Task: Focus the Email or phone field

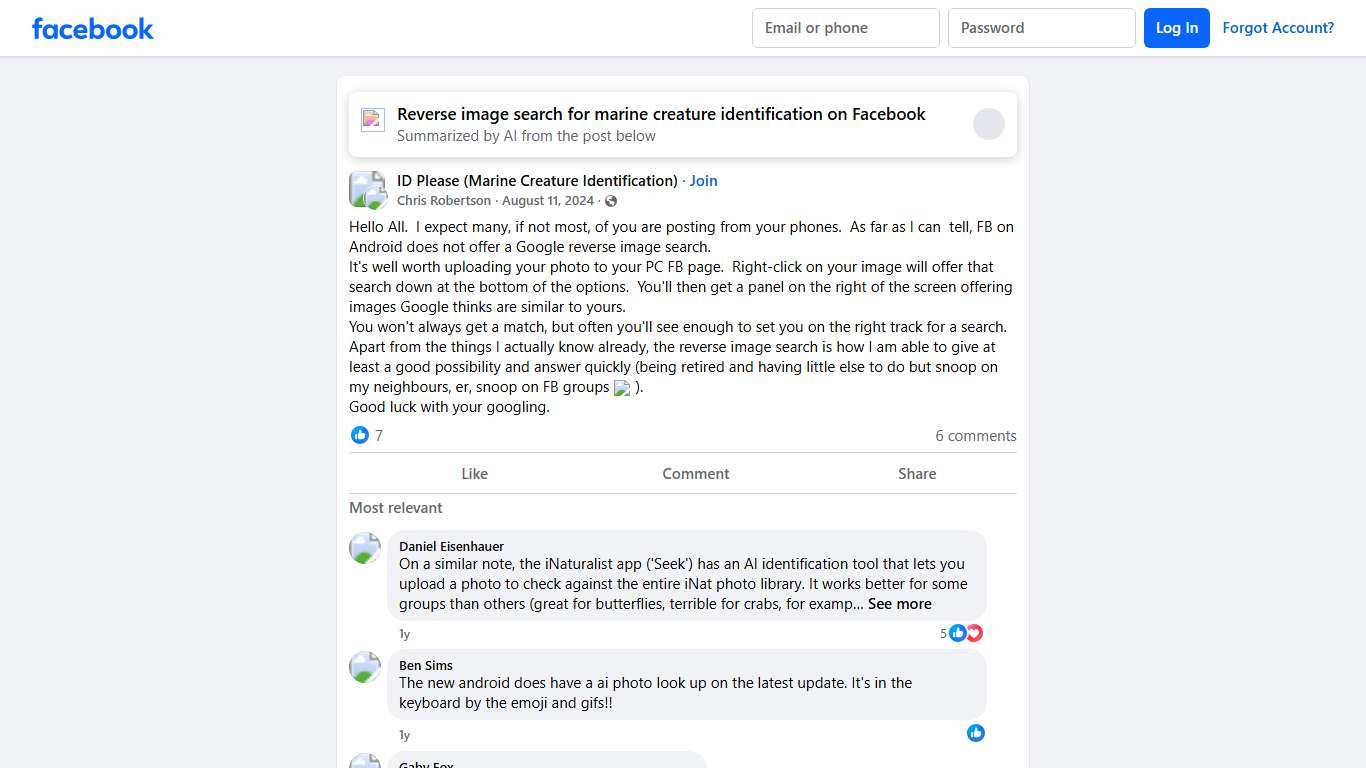Action: [845, 28]
